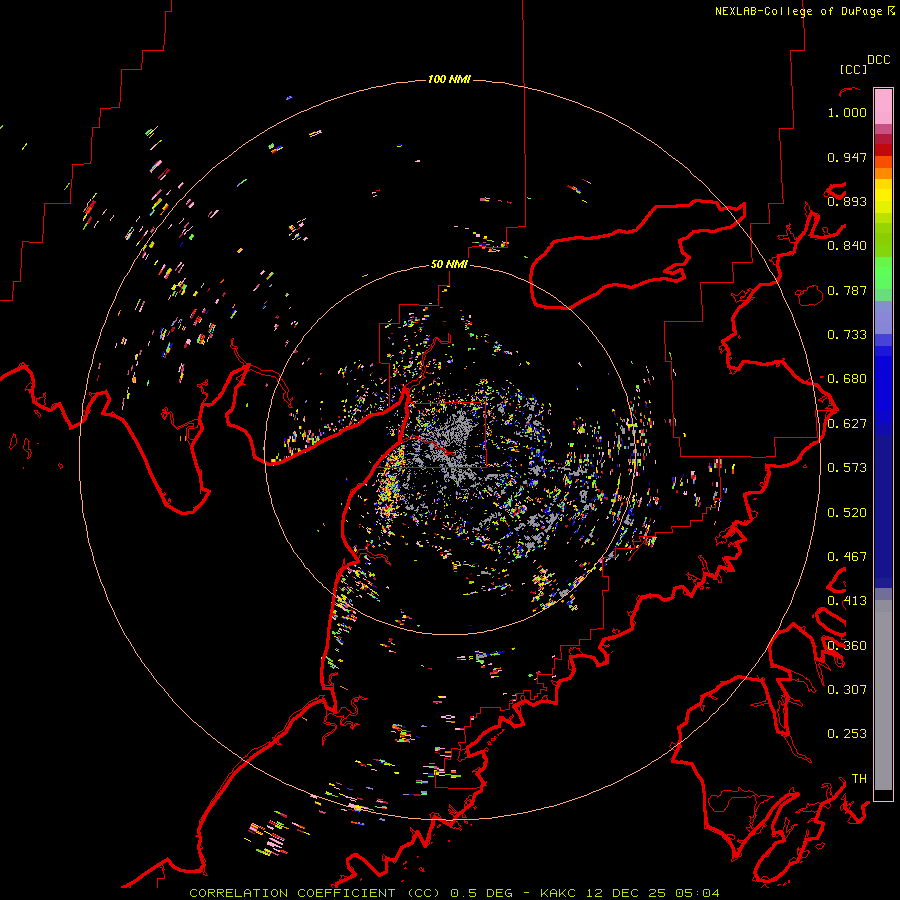Click the TH label at the color bar bottom
This screenshot has width=900, height=900.
pyautogui.click(x=859, y=779)
